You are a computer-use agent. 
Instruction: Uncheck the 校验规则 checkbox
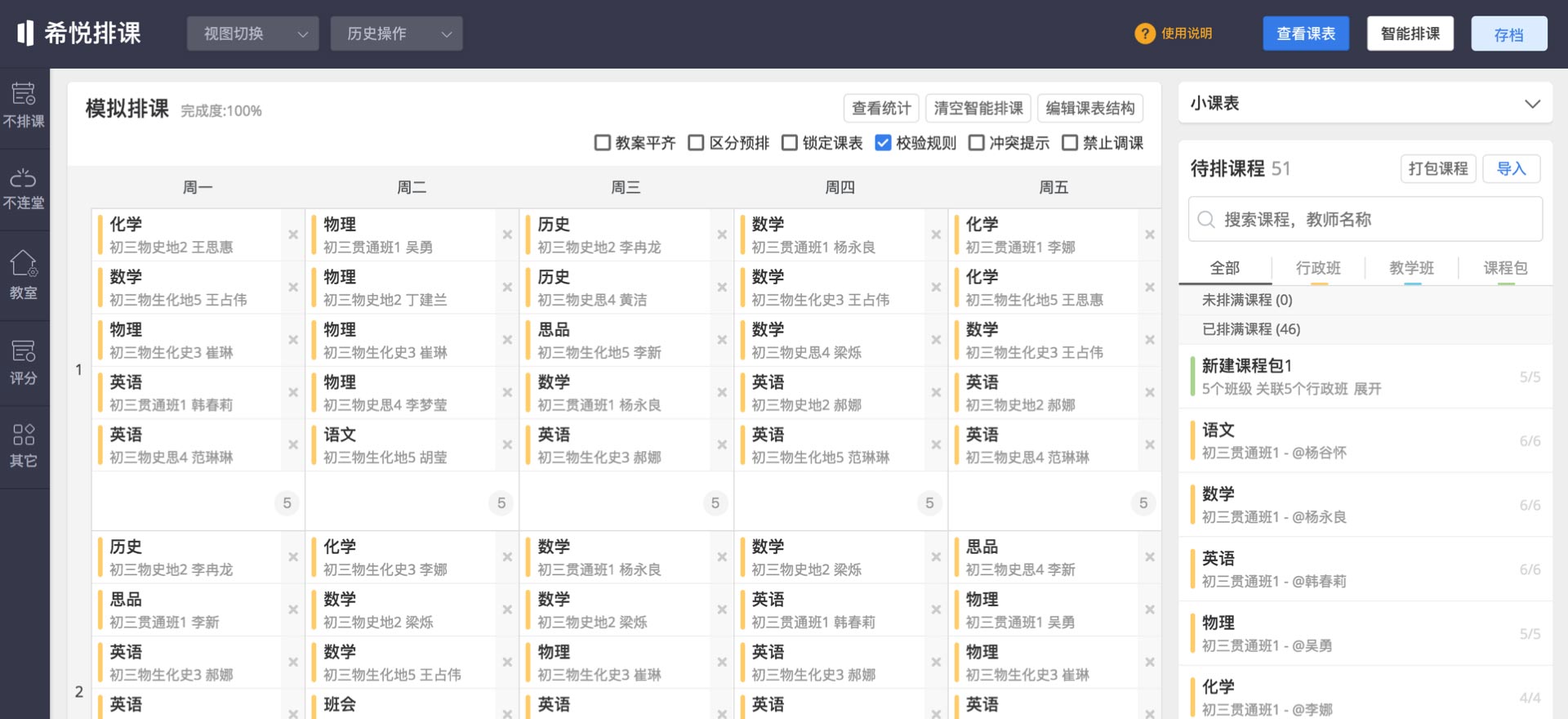point(883,143)
